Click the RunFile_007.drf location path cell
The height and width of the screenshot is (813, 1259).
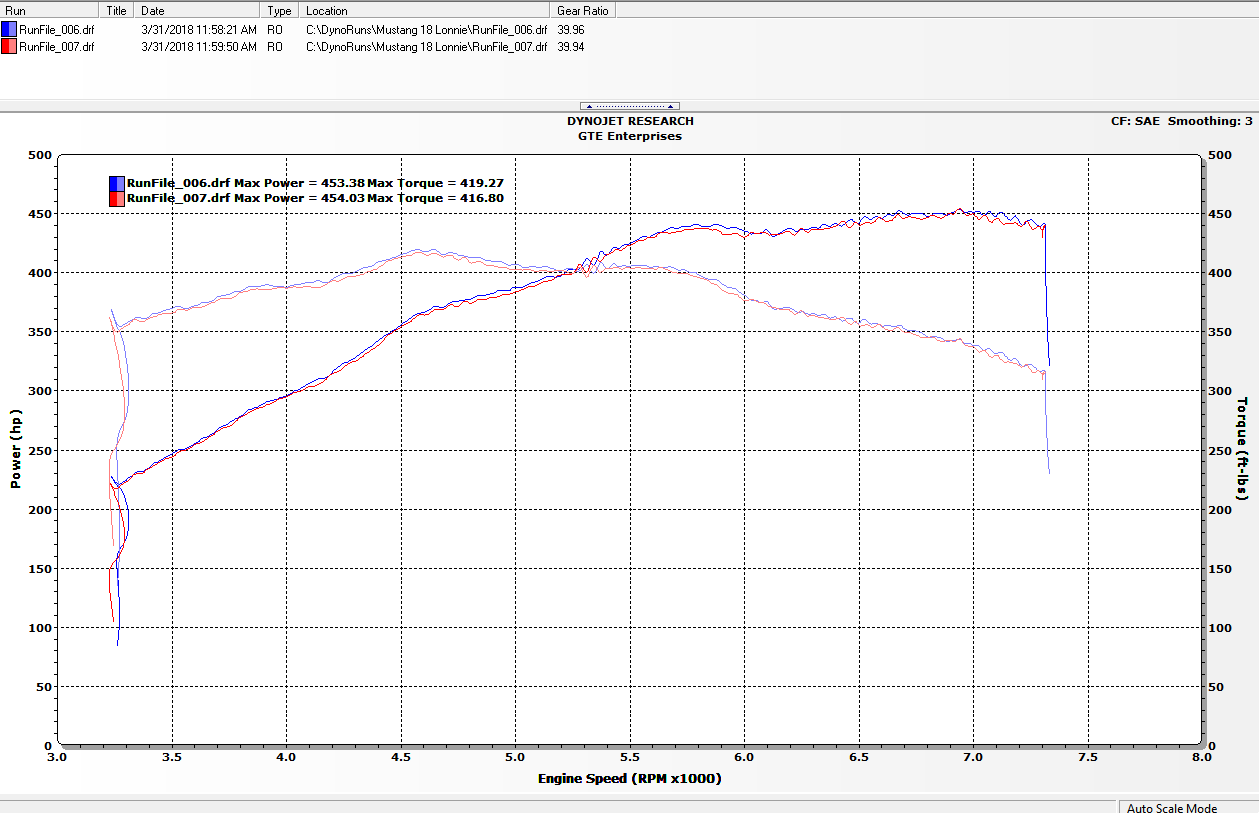coord(426,46)
